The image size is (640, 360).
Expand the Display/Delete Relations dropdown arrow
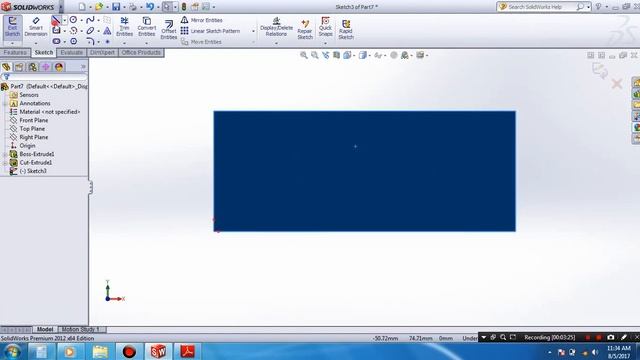click(276, 43)
